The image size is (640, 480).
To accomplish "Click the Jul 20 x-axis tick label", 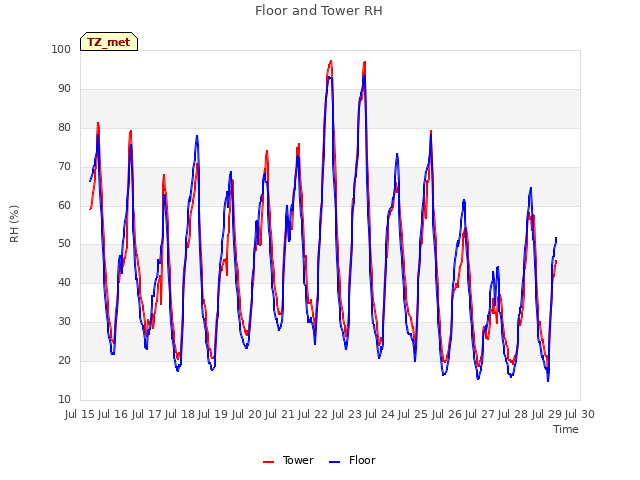I will [x=247, y=414].
